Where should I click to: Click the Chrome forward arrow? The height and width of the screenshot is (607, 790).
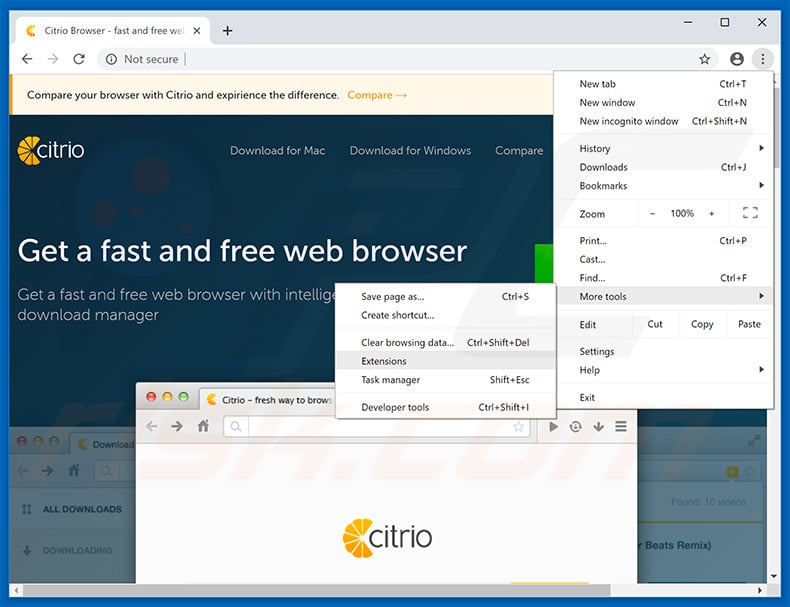(x=53, y=59)
